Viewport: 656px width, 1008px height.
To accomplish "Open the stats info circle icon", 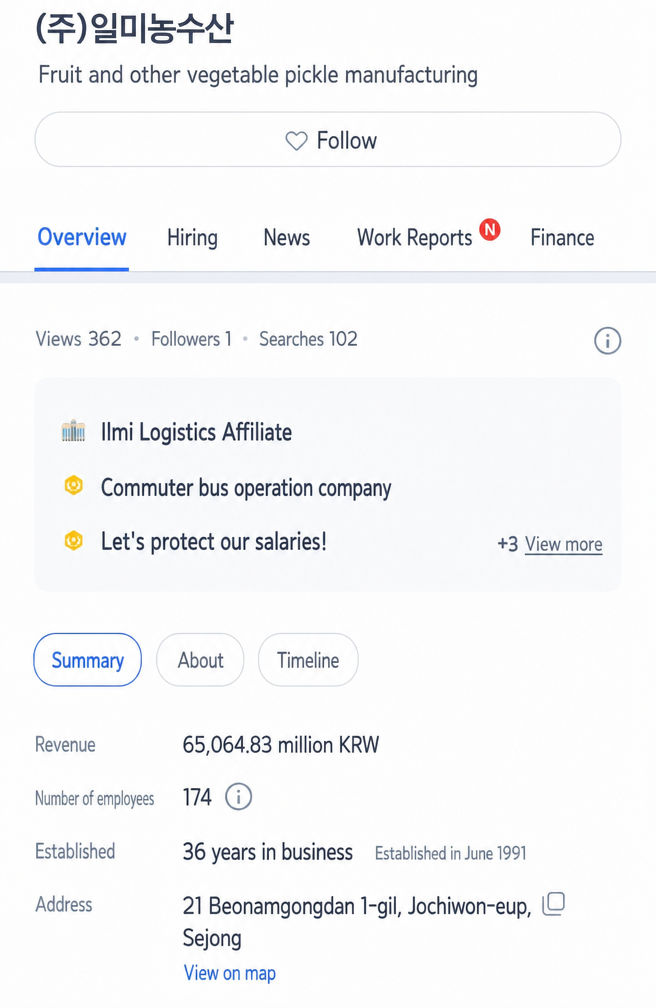I will (x=607, y=340).
